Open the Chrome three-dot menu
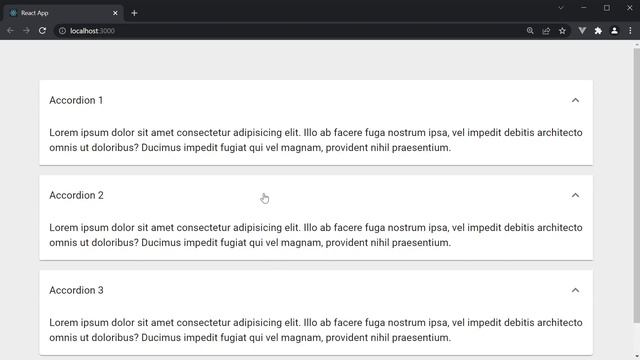 [x=630, y=31]
